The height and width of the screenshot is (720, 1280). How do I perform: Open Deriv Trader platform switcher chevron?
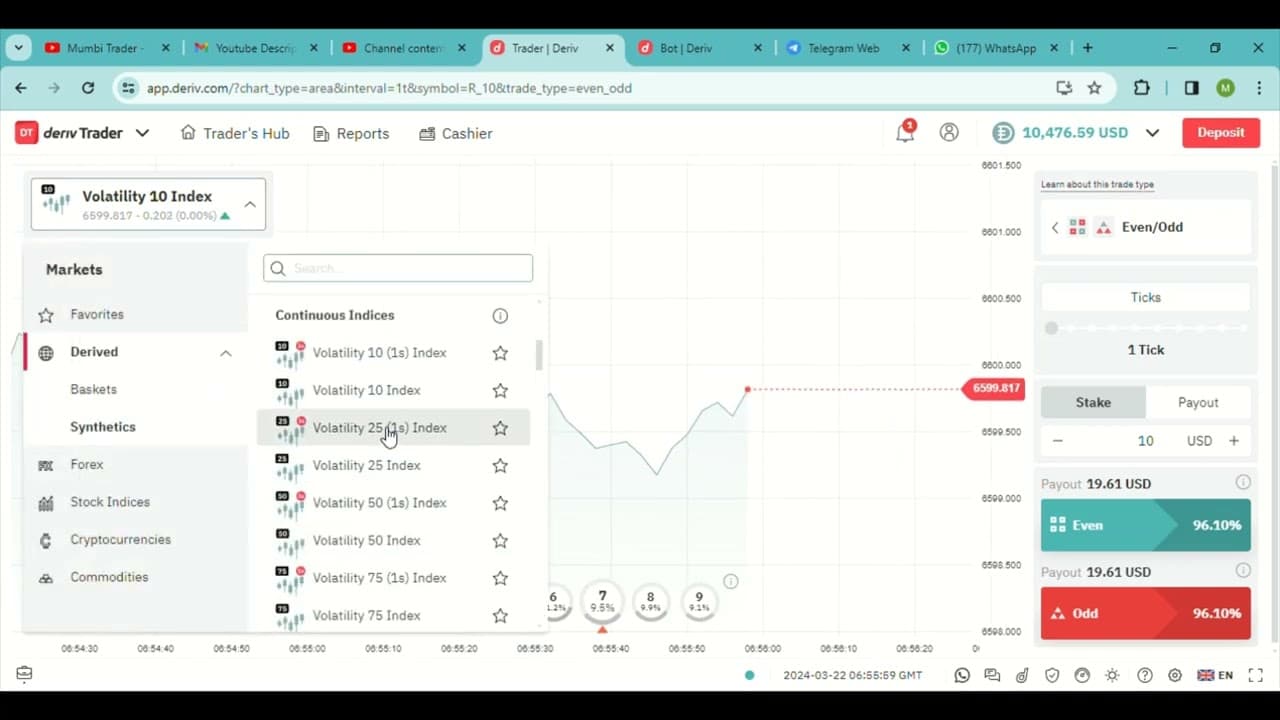pyautogui.click(x=142, y=133)
